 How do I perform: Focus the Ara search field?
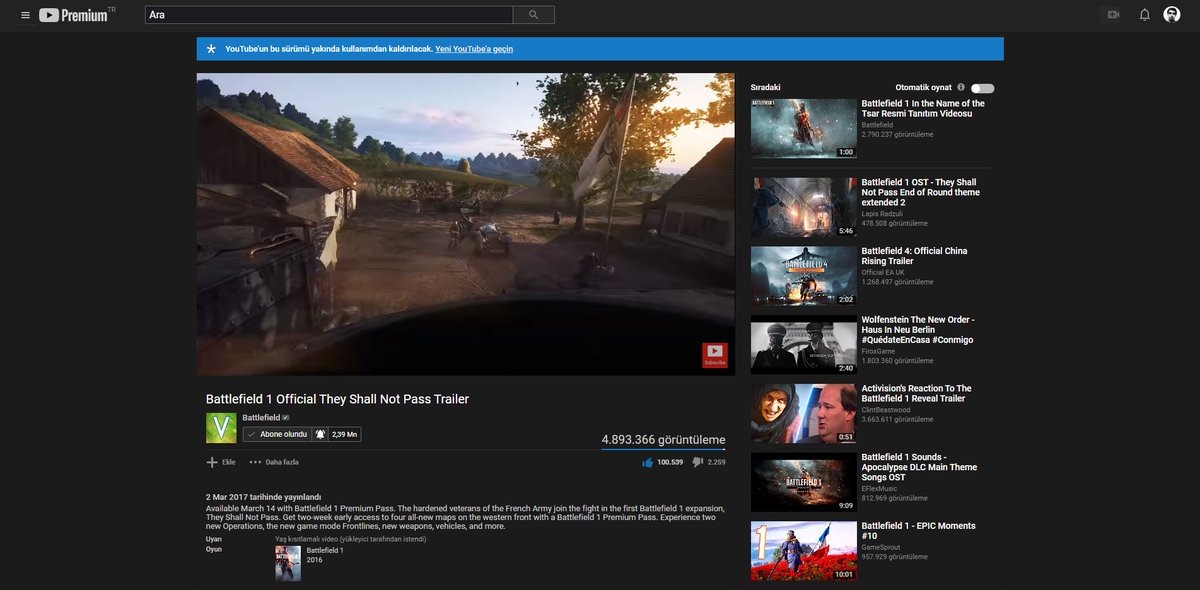[328, 15]
